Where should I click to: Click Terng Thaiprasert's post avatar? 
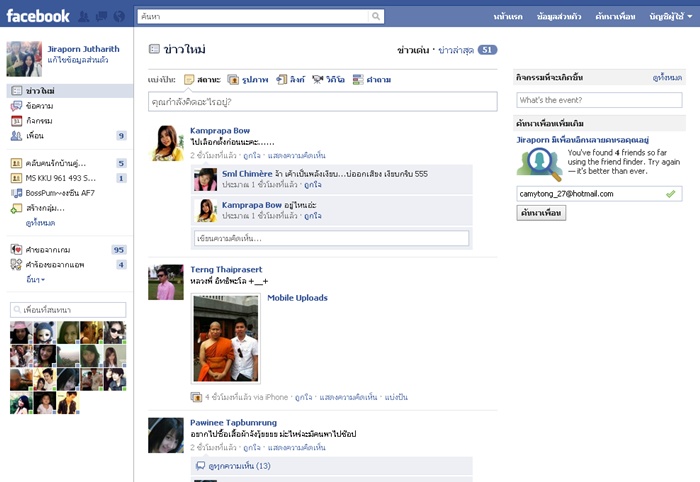[166, 282]
